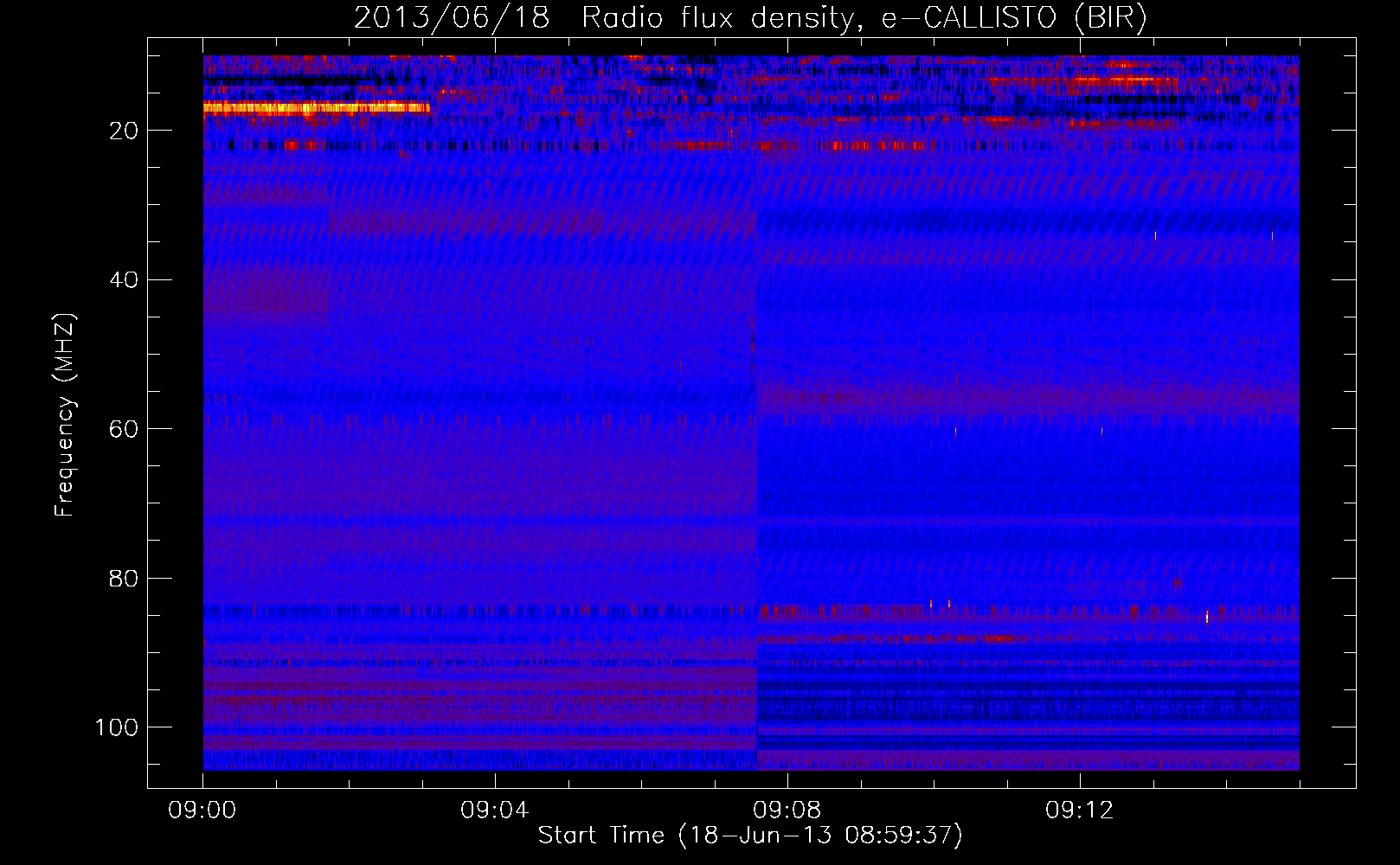This screenshot has width=1400, height=865.
Task: Click the '09:08' time tick label
Action: pos(787,811)
